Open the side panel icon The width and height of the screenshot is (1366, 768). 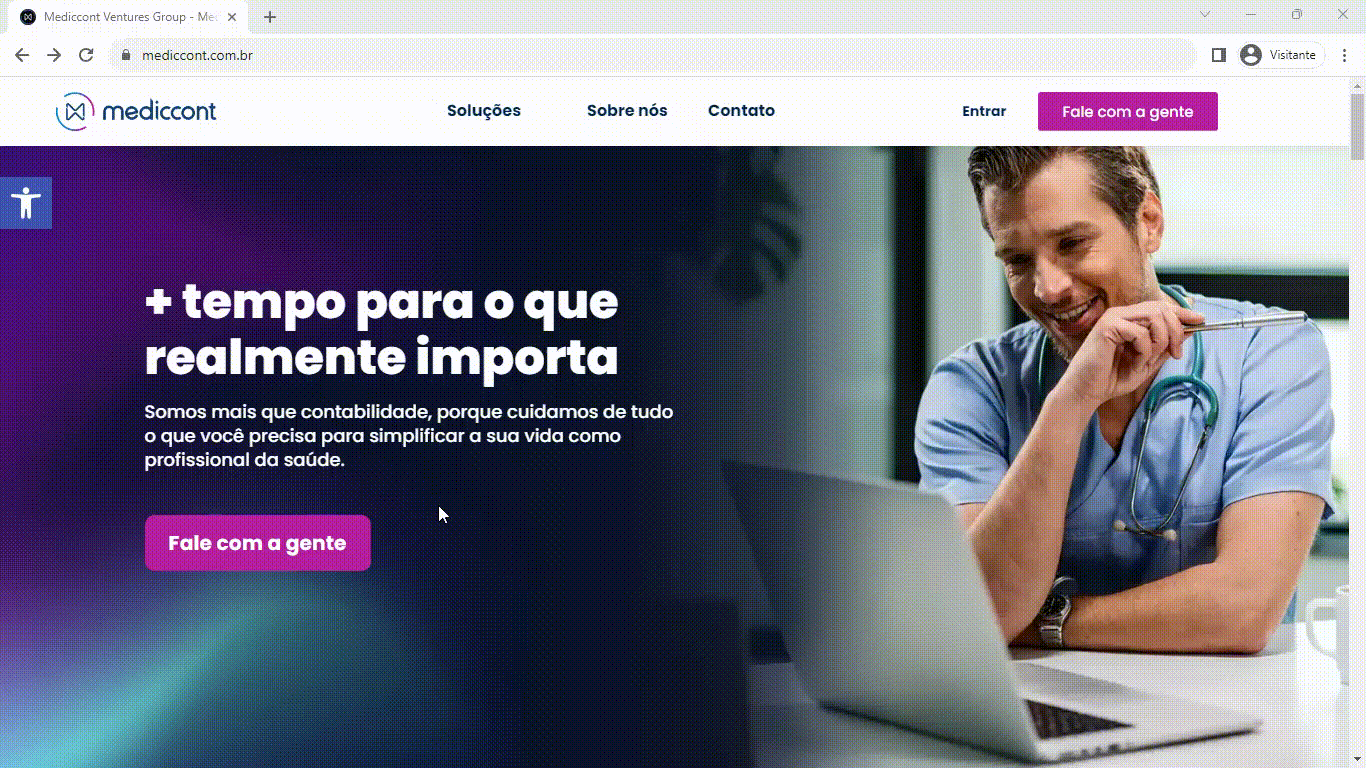1218,55
